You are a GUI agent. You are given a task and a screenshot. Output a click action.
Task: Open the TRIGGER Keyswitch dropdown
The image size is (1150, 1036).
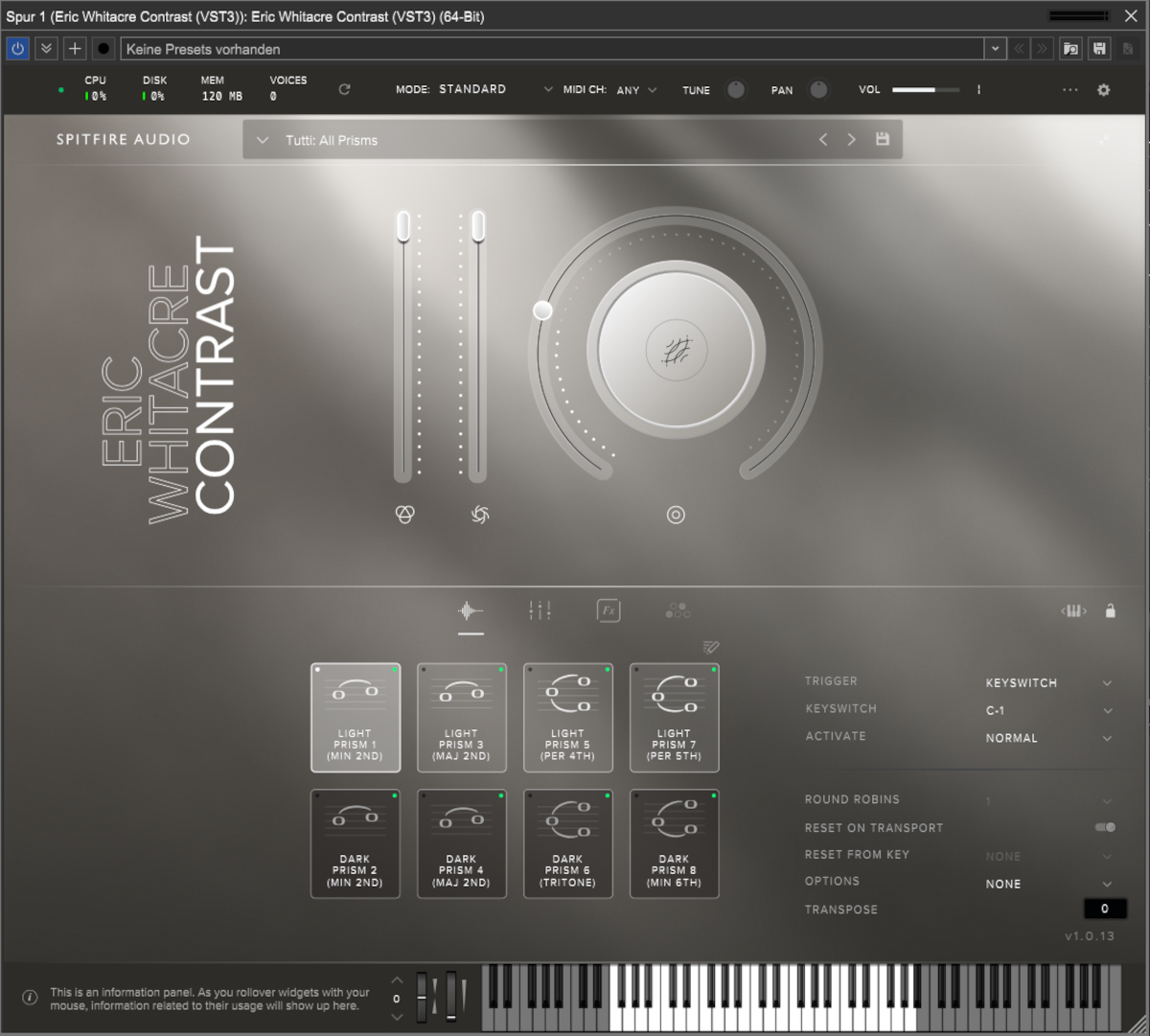[1048, 683]
